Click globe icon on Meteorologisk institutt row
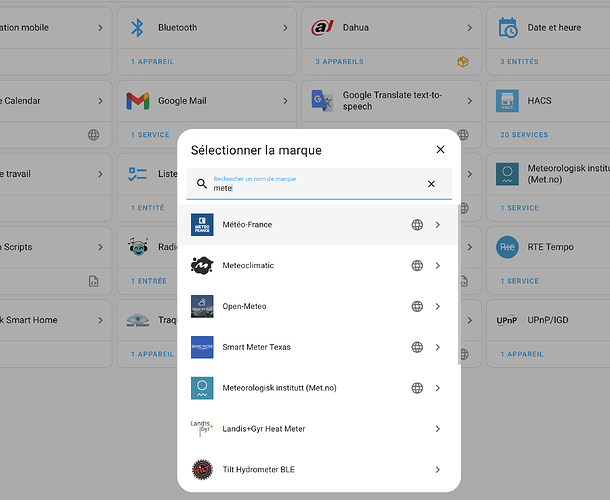Viewport: 610px width, 500px height. click(x=417, y=388)
